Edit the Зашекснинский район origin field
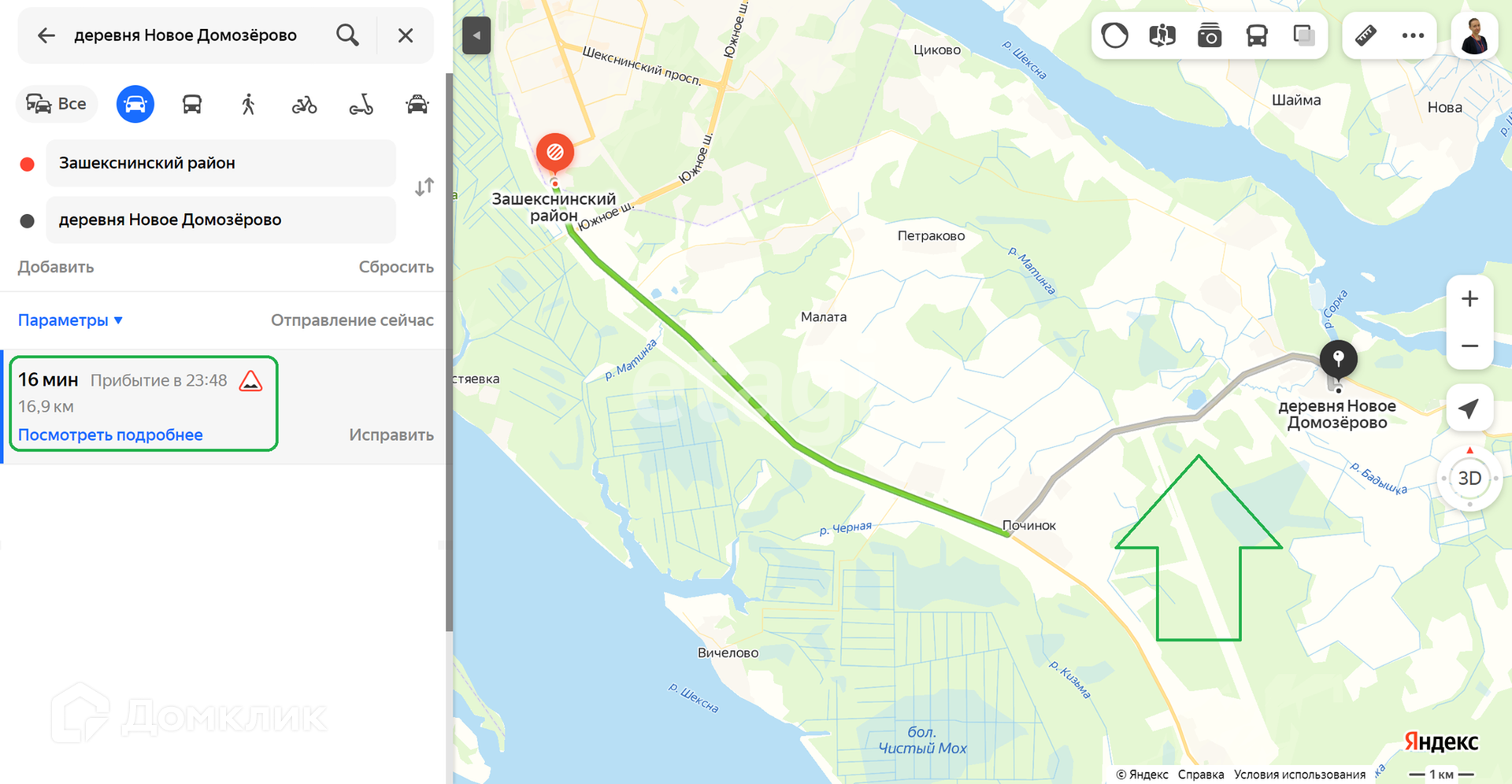 220,163
